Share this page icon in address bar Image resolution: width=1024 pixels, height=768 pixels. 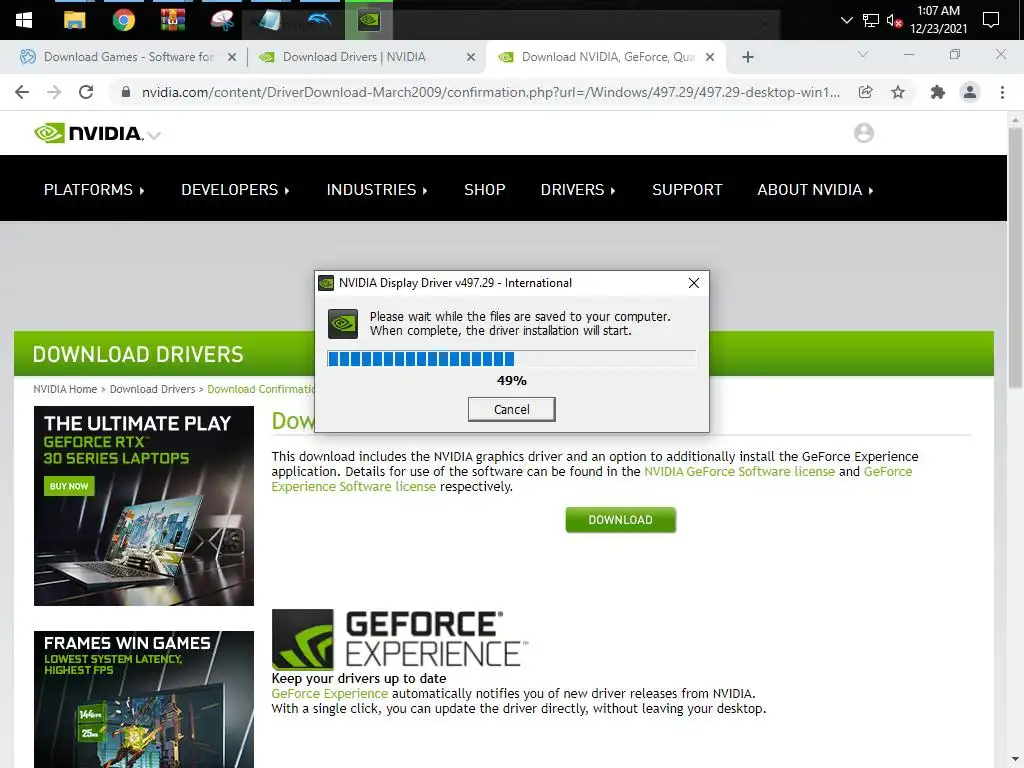tap(866, 92)
